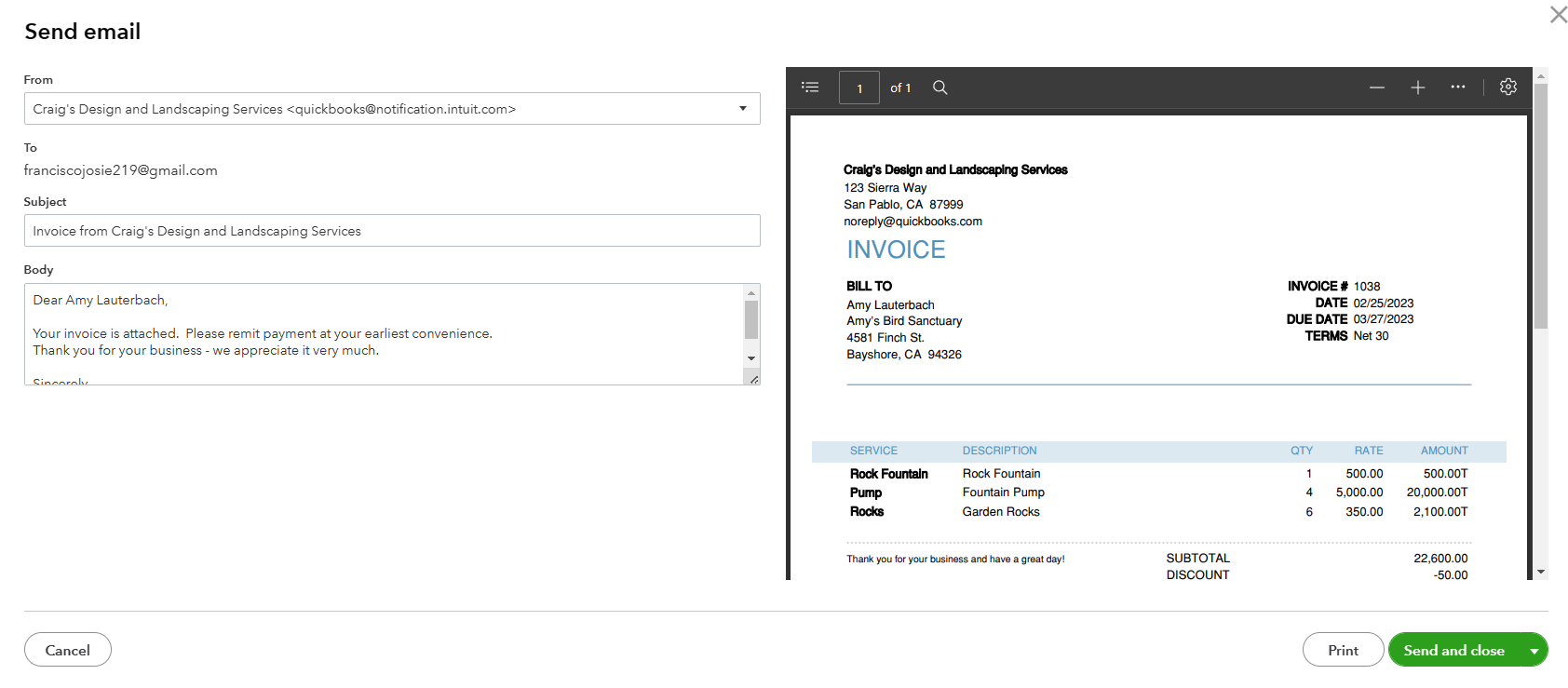Click inside the email Body text area

click(383, 334)
